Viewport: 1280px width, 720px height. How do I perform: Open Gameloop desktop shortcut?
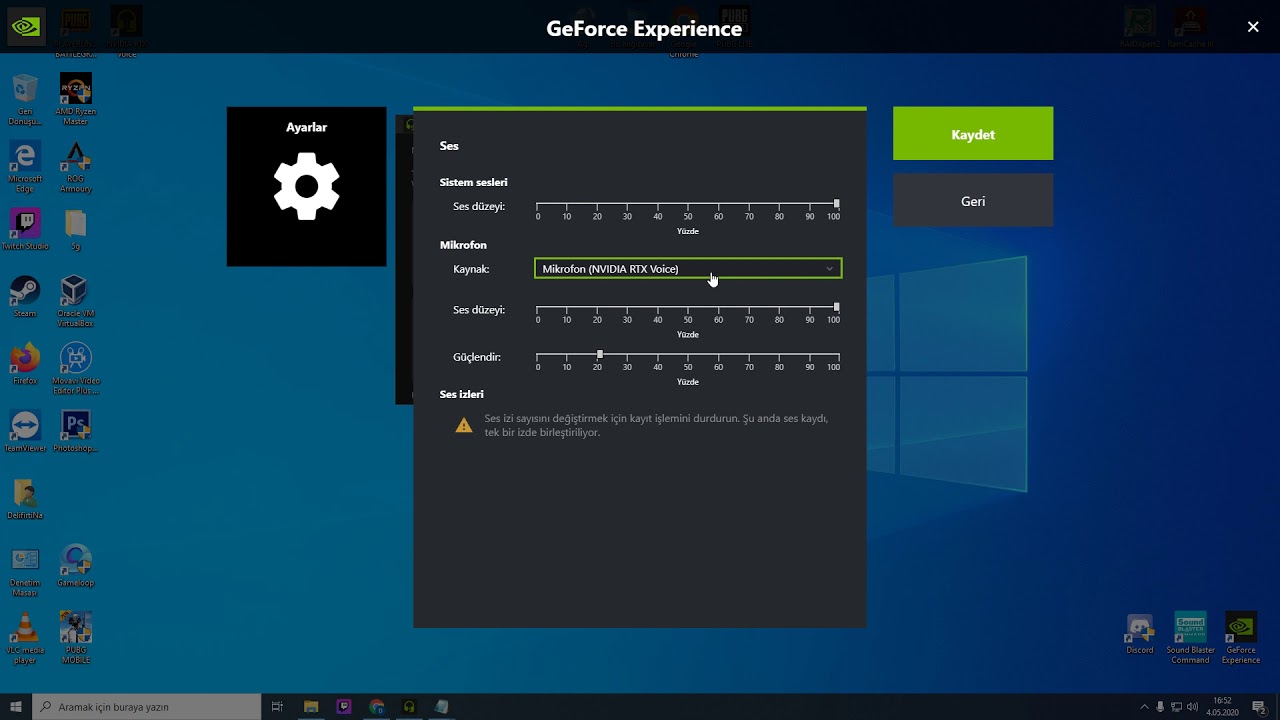76,566
